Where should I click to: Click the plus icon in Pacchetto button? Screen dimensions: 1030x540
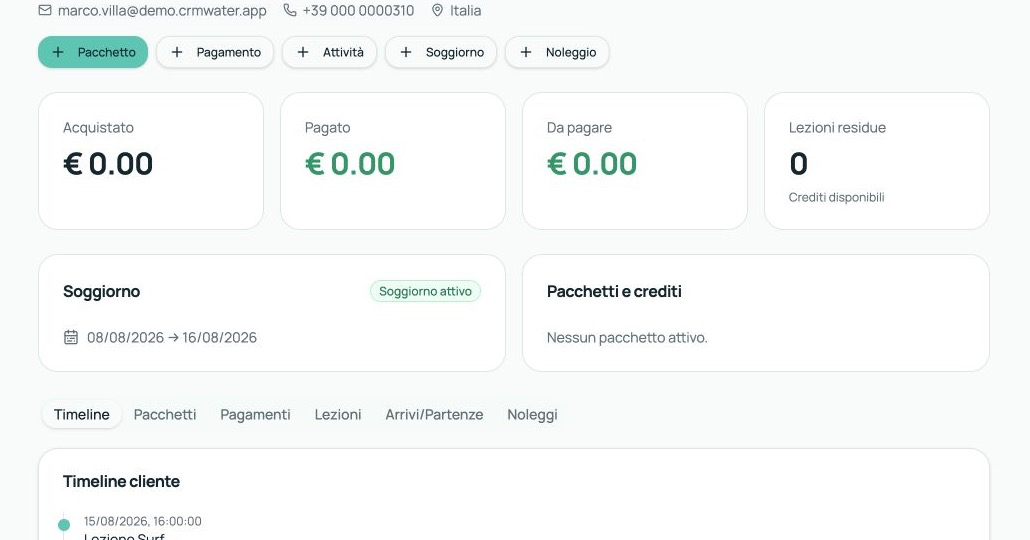tap(58, 52)
